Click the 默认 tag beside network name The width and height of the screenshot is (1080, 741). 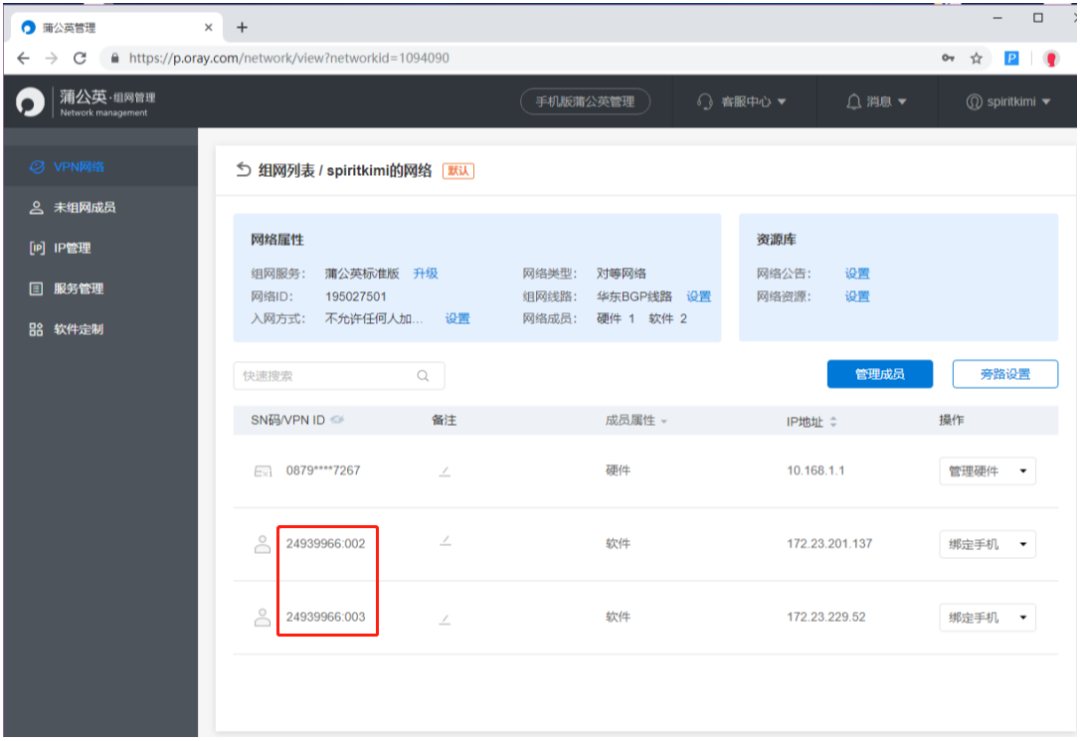click(458, 171)
